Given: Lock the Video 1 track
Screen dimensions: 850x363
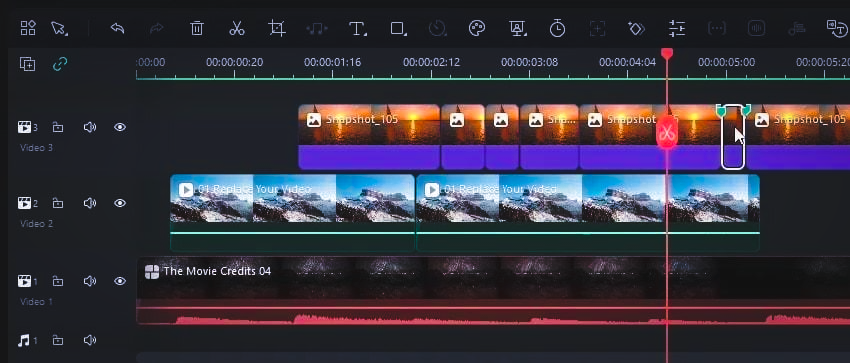Looking at the screenshot, I should [x=57, y=281].
